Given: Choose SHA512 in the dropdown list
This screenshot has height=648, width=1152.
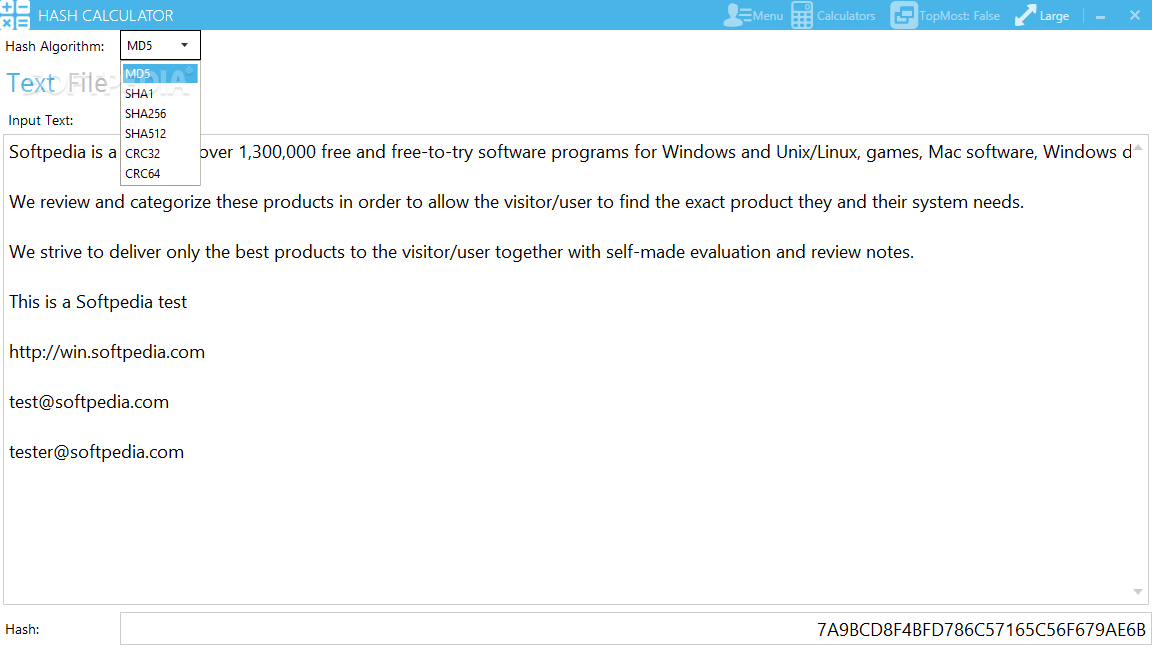Looking at the screenshot, I should pos(160,133).
